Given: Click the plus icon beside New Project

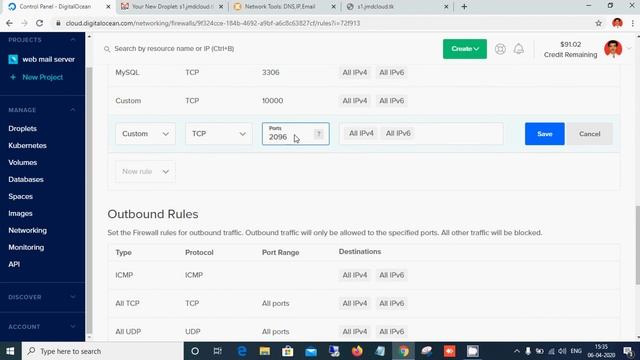Looking at the screenshot, I should [x=13, y=77].
